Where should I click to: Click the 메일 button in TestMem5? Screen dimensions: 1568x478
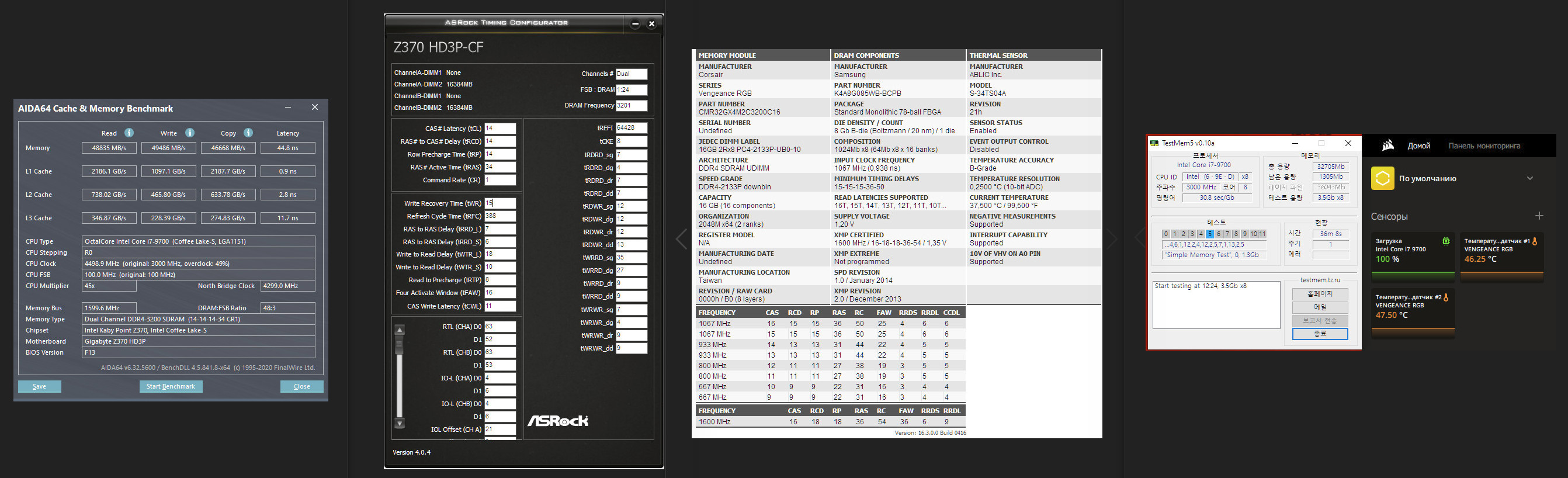coord(1320,307)
